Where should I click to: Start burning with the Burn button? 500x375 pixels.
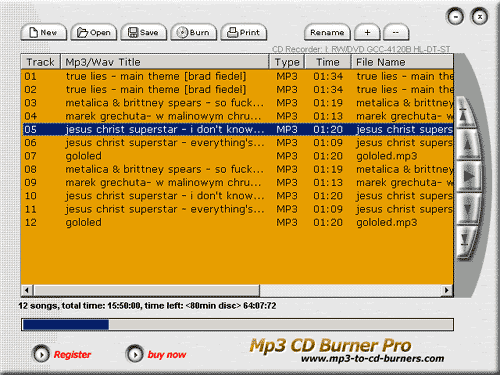tap(193, 32)
